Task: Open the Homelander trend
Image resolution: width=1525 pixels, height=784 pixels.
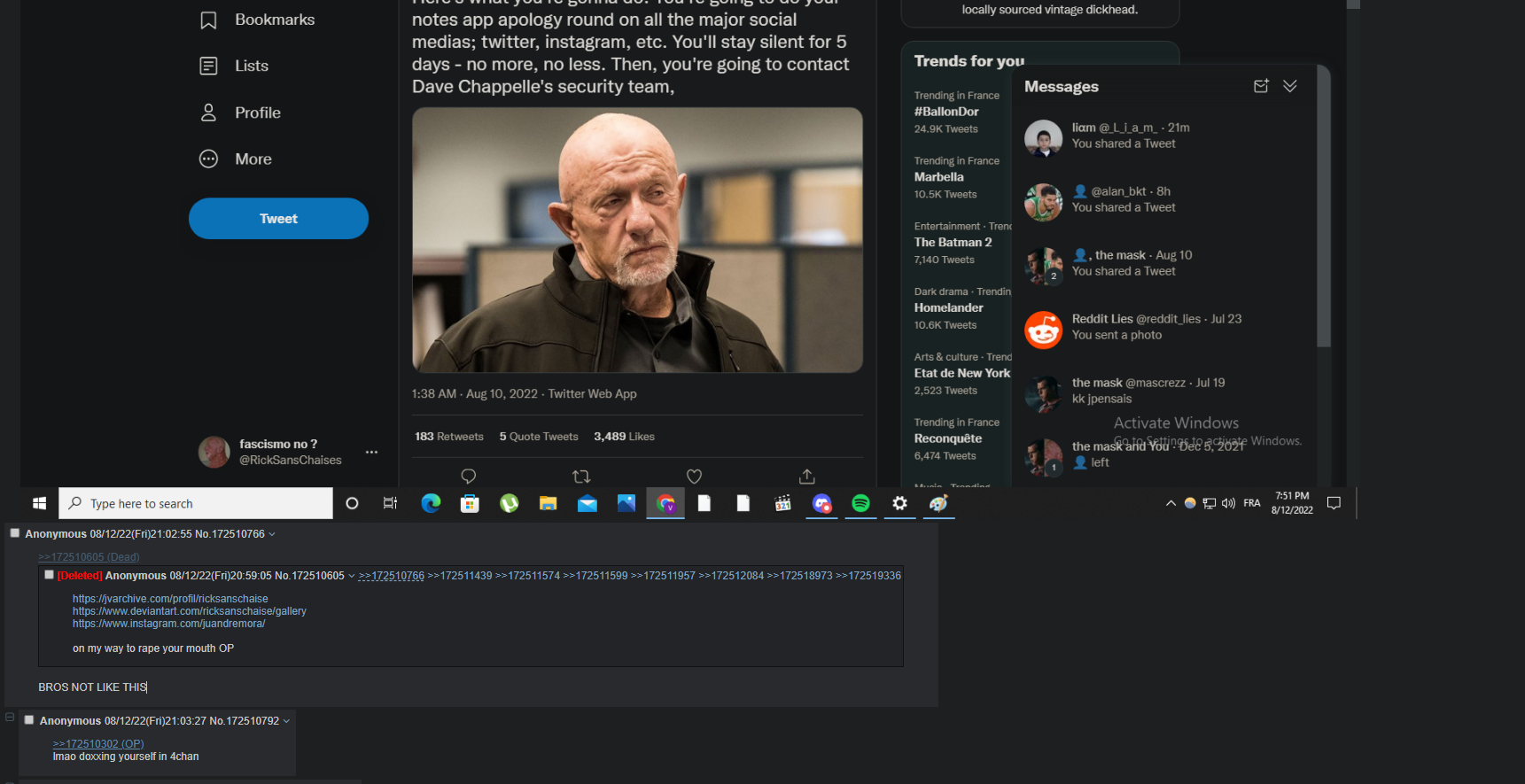Action: point(948,307)
